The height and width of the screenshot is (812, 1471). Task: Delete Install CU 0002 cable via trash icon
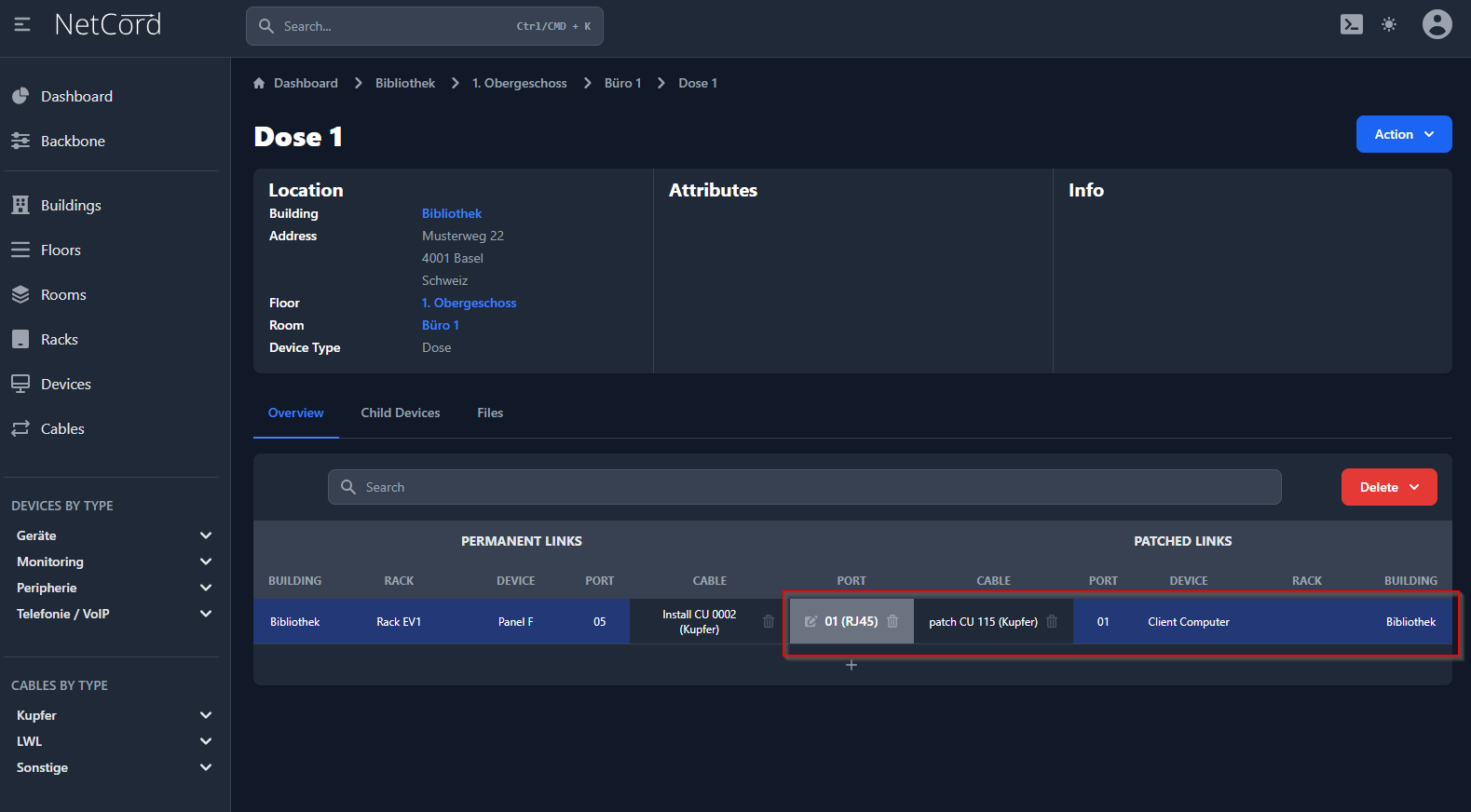pos(769,622)
